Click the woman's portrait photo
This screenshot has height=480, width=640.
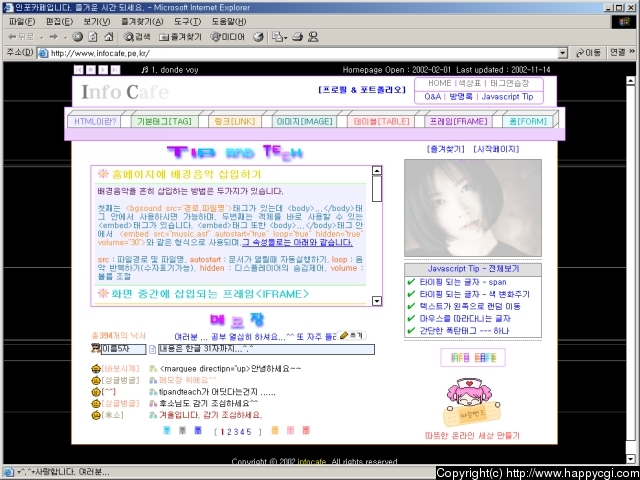(x=473, y=208)
